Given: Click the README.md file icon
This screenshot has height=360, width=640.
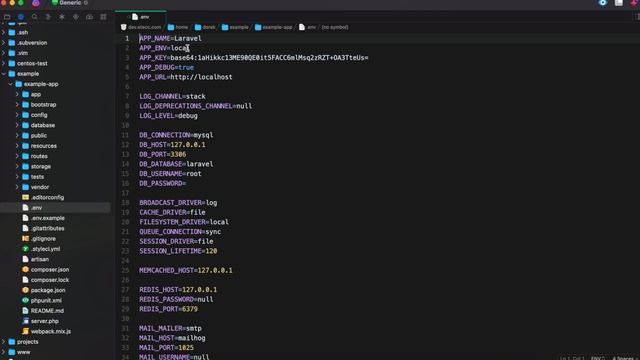Looking at the screenshot, I should coord(25,311).
